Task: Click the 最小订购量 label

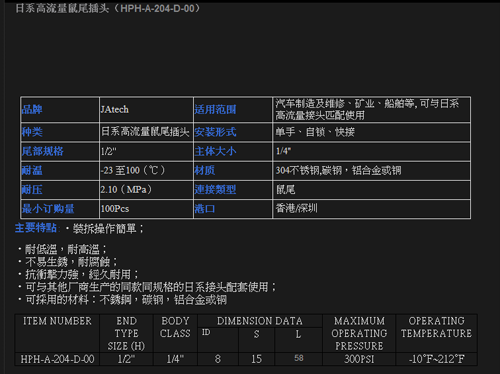Action: coord(48,209)
